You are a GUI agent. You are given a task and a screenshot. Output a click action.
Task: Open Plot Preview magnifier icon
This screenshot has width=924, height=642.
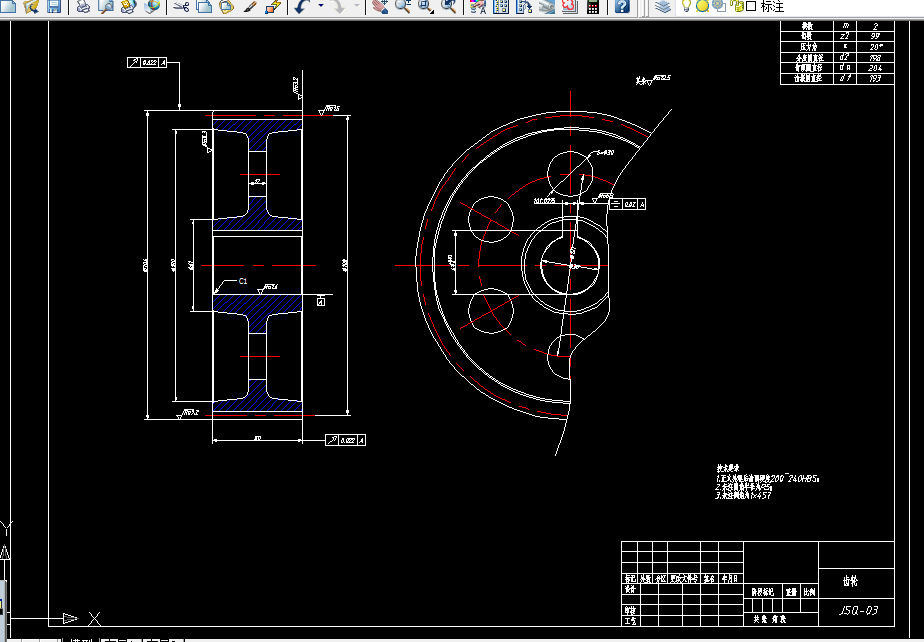[x=106, y=6]
